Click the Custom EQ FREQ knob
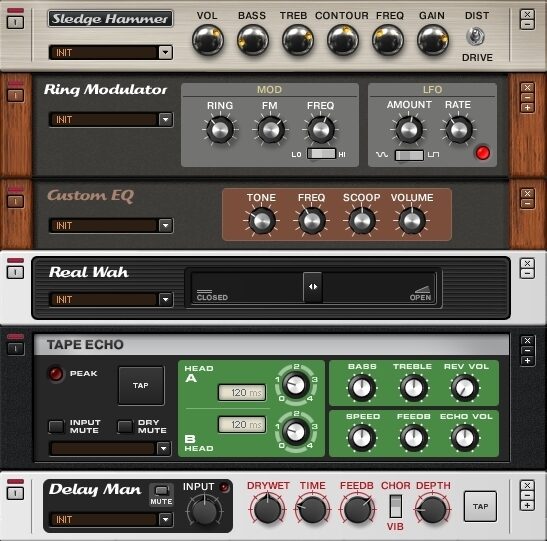Screen dimensions: 547x541 tap(312, 220)
